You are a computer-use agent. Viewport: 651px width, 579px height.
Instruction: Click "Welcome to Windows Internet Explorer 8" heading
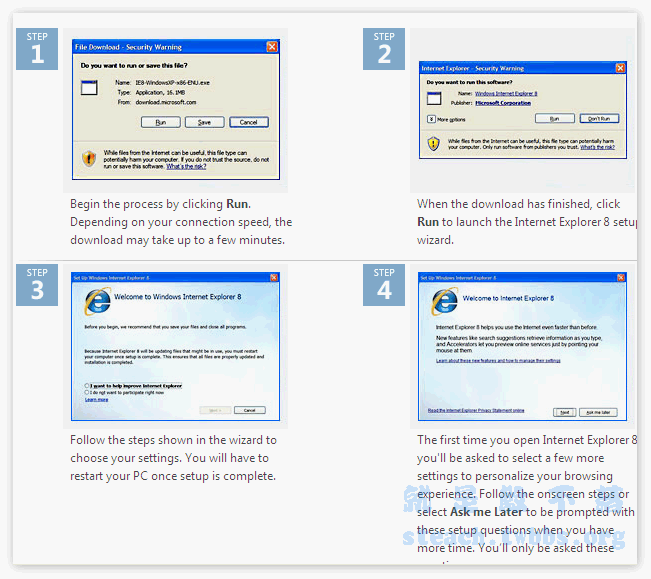(x=178, y=297)
